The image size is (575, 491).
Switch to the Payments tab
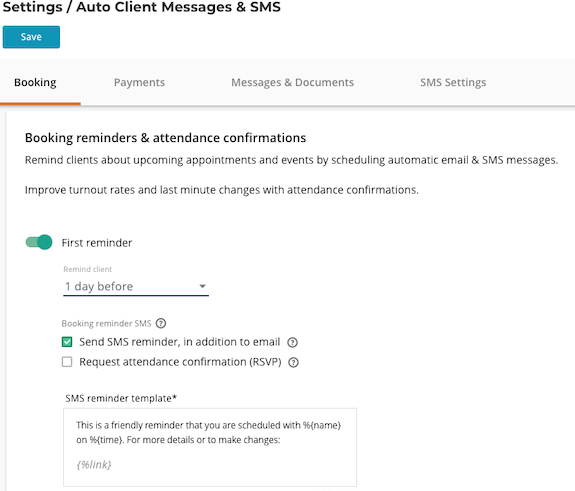click(x=139, y=83)
